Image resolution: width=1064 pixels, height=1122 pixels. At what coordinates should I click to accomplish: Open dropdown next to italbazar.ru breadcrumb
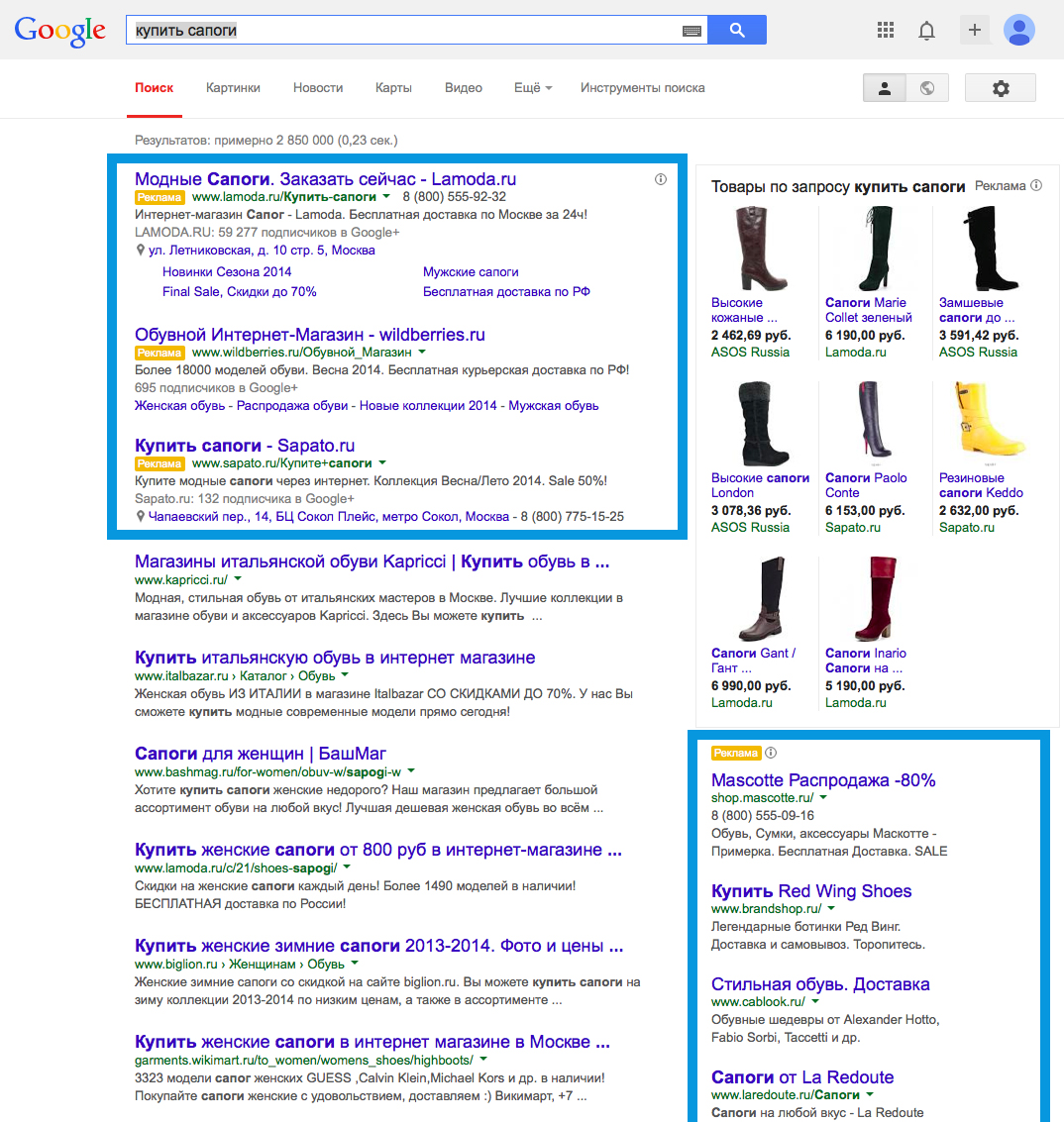(345, 674)
